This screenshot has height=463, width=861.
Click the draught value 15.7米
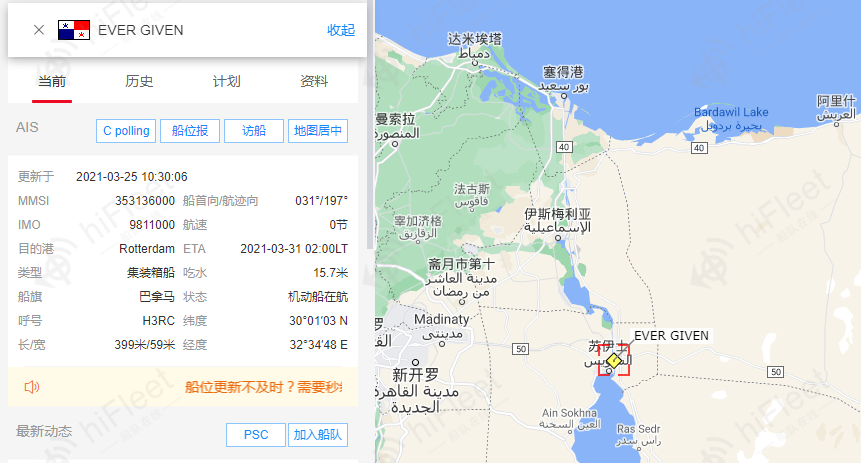pos(331,273)
